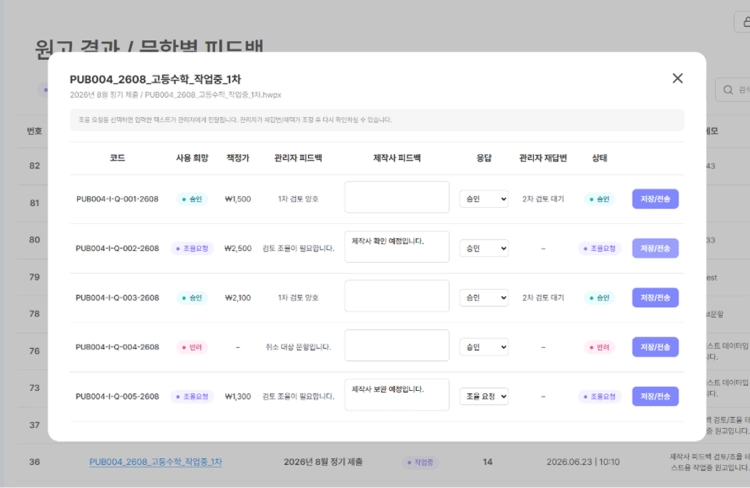Edit 제작사 보완 예정입니다 feedback field
The height and width of the screenshot is (488, 750).
tap(397, 394)
